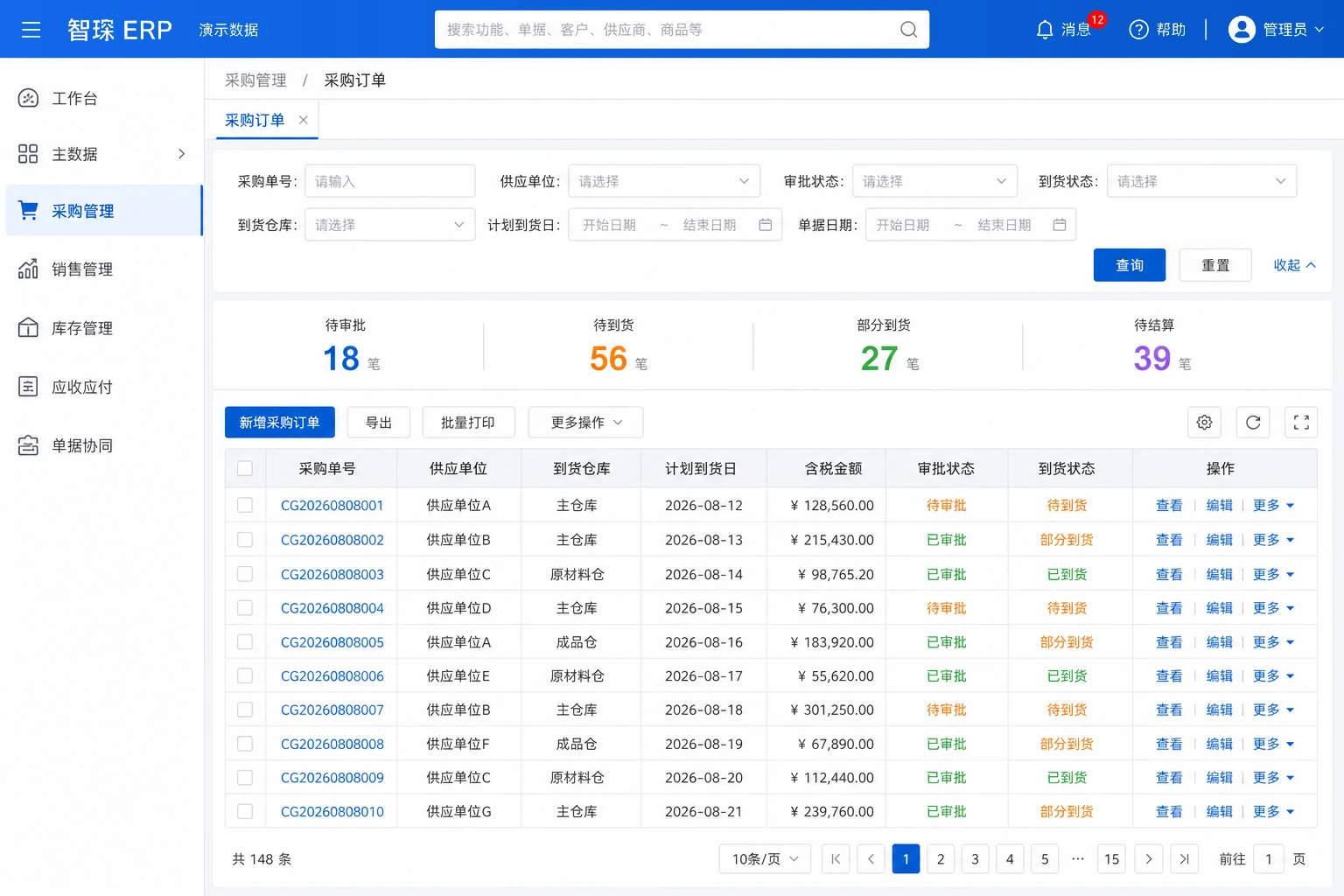The height and width of the screenshot is (896, 1344).
Task: Open the 消息 notifications bell
Action: tap(1045, 30)
